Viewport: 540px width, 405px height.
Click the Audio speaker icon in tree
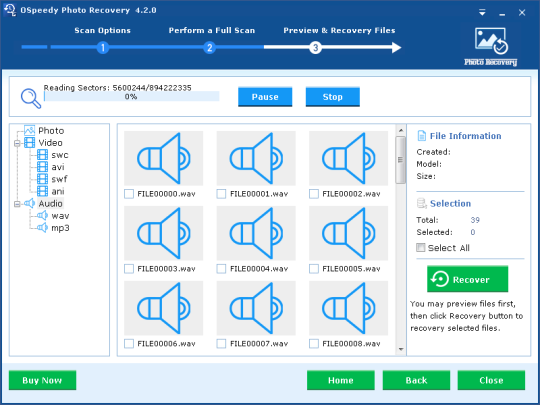coord(30,204)
